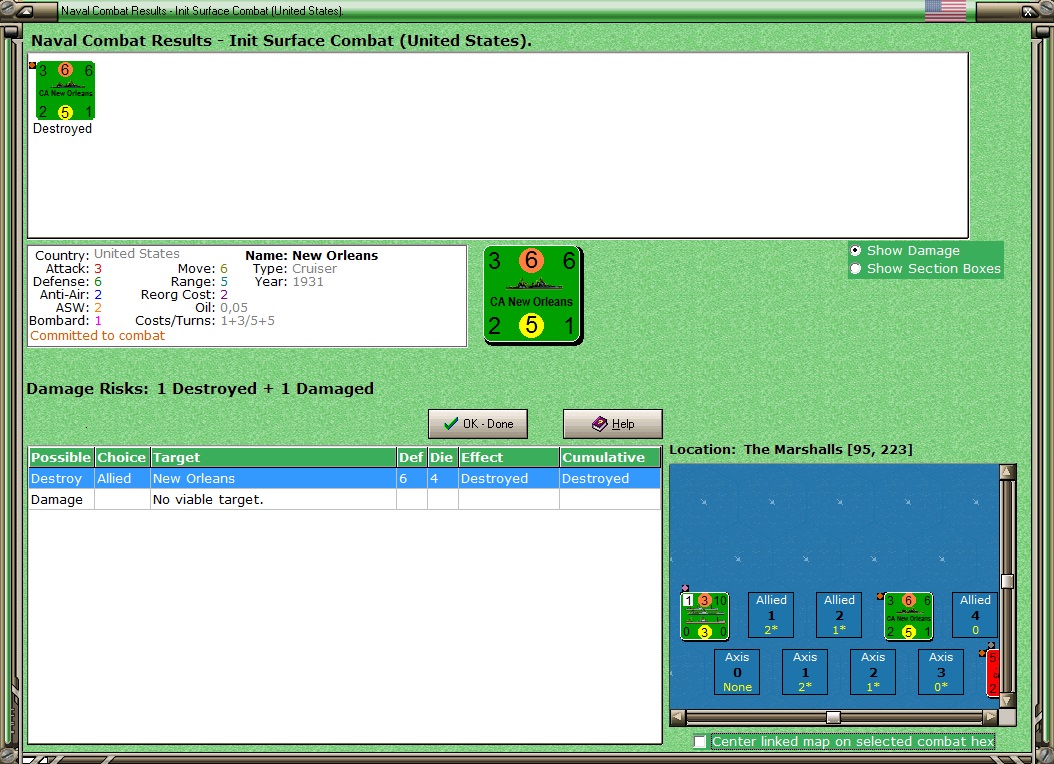Viewport: 1054px width, 764px height.
Task: Click the Allied 1 section box
Action: 771,615
